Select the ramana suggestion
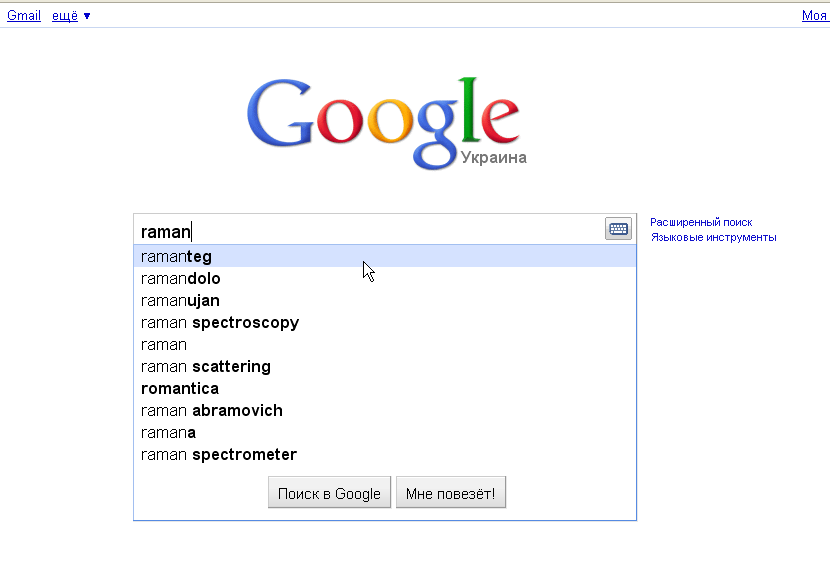The height and width of the screenshot is (566, 830). pyautogui.click(x=169, y=433)
